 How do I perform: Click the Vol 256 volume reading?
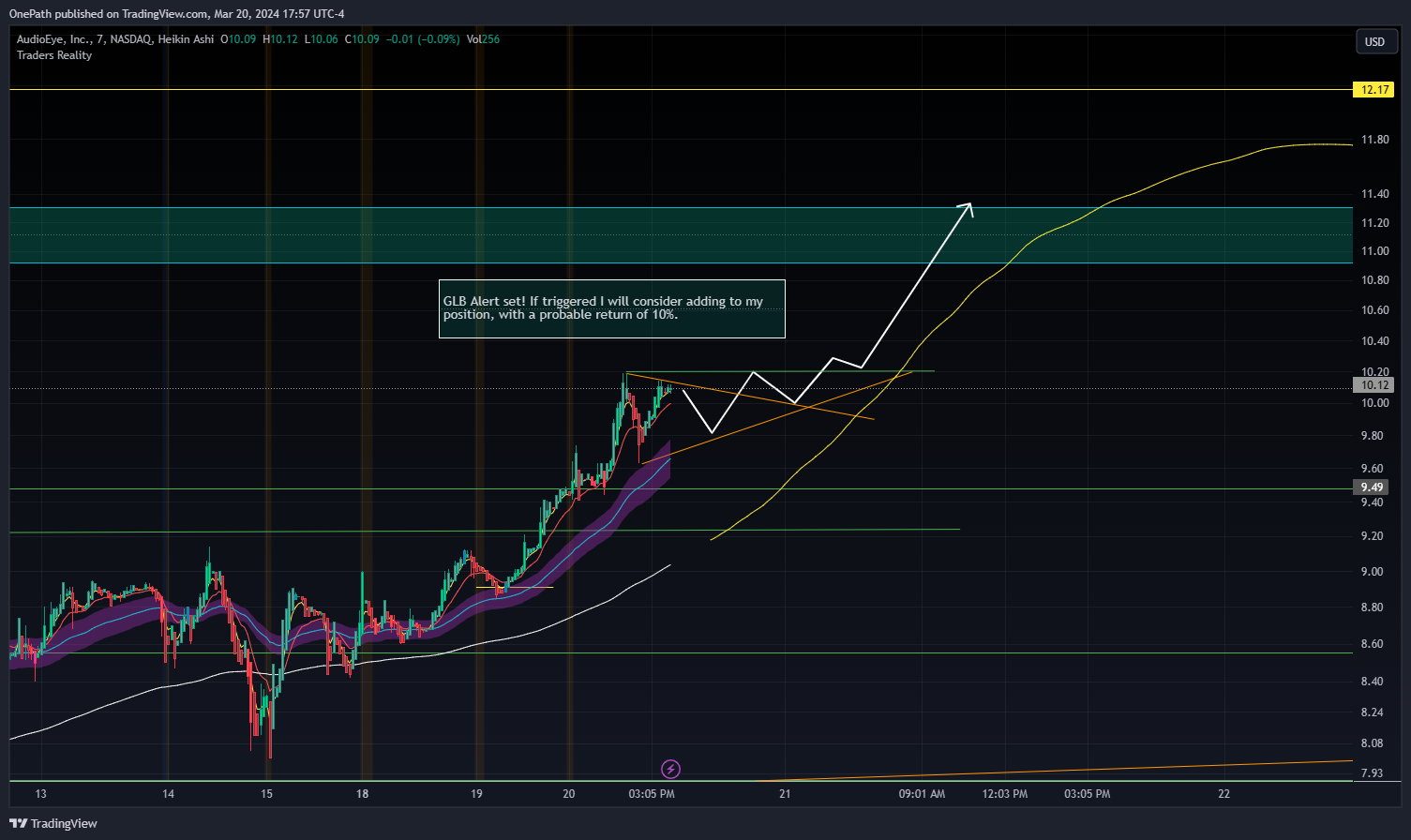(483, 39)
